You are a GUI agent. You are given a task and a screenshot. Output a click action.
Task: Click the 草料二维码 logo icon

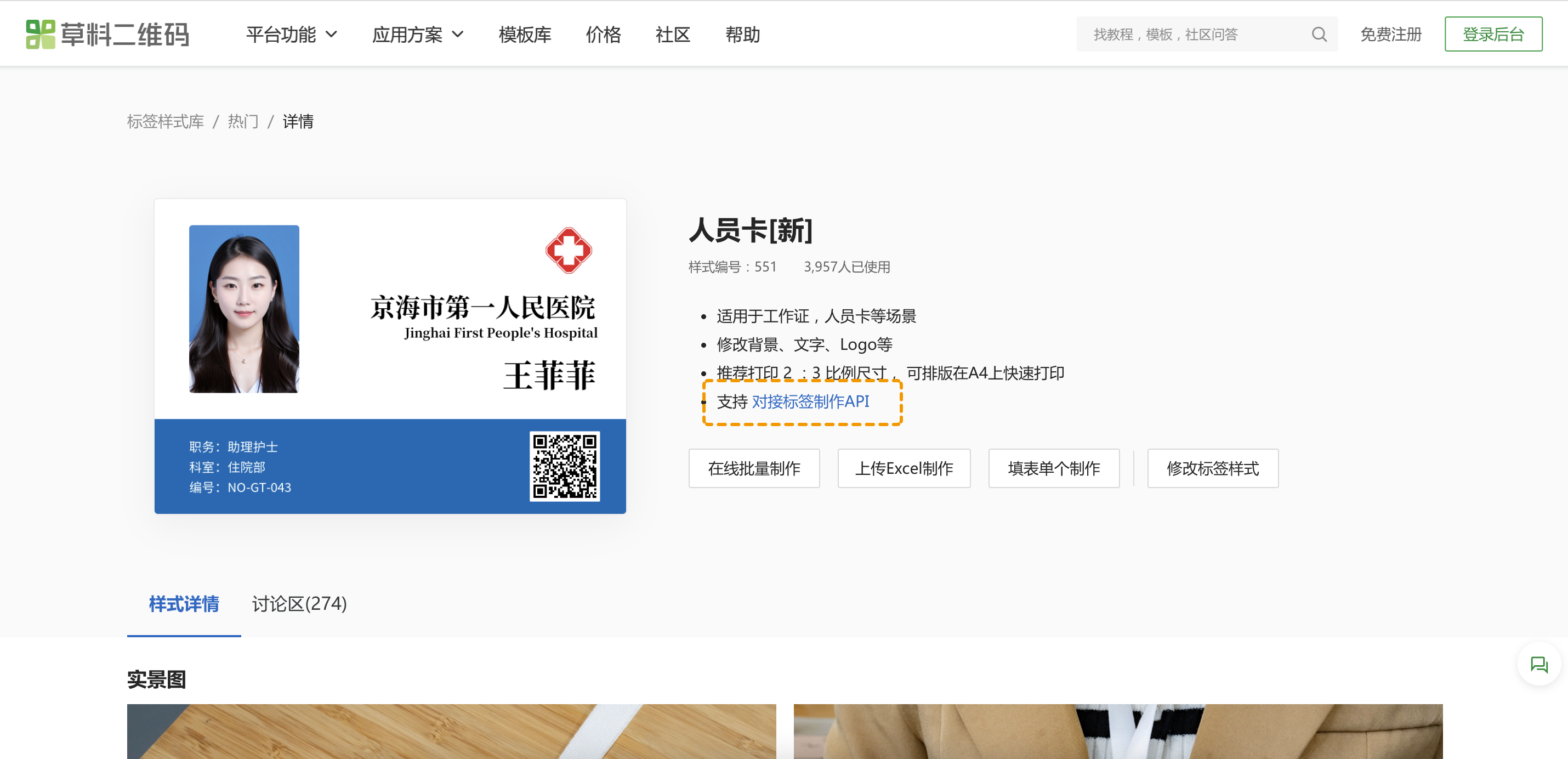coord(40,34)
